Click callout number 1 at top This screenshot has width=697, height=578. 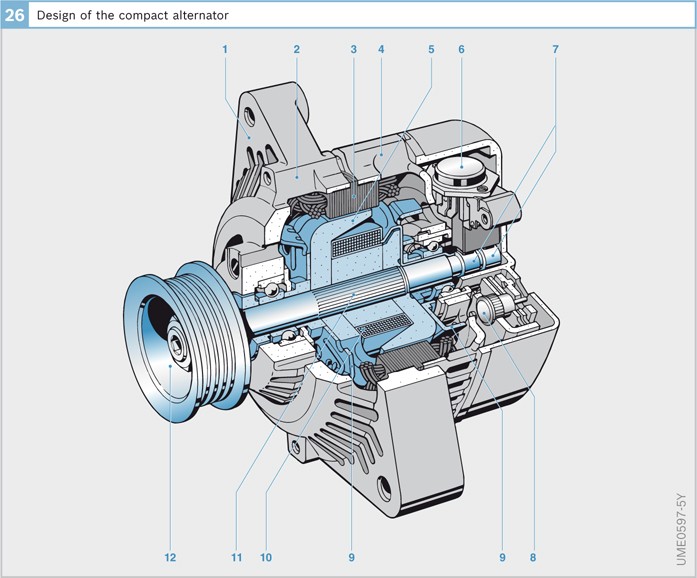[225, 49]
